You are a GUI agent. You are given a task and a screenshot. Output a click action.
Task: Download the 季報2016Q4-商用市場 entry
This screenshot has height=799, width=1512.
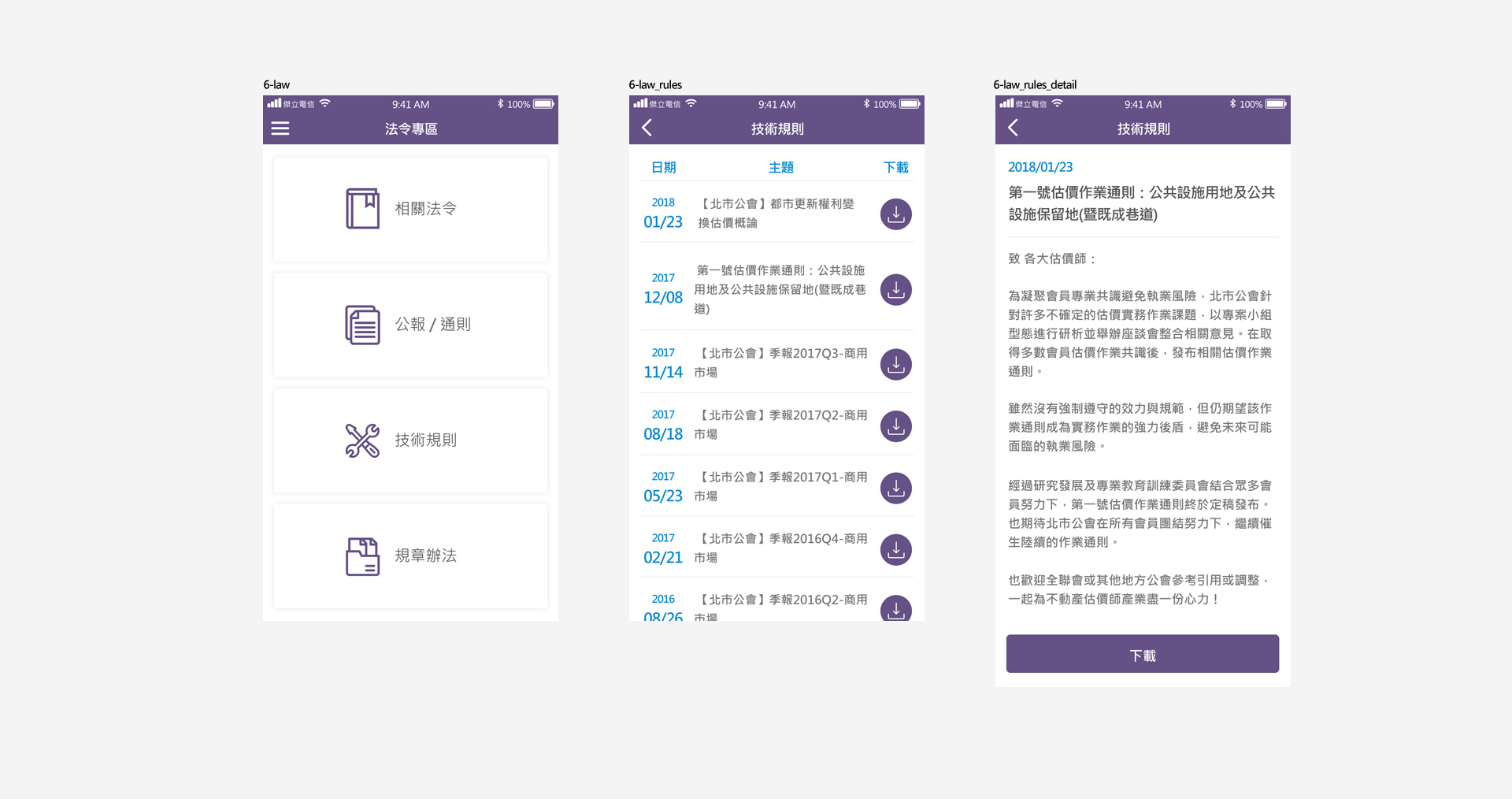(x=895, y=550)
